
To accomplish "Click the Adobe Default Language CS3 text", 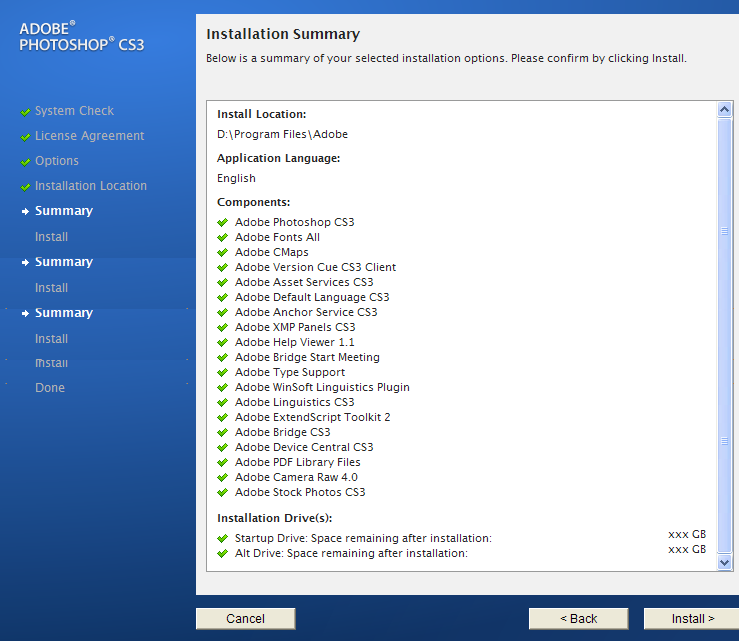I will click(312, 297).
